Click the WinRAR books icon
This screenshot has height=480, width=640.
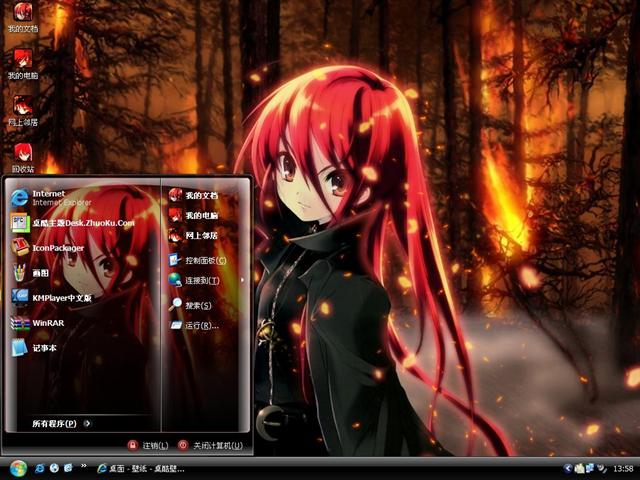20,323
